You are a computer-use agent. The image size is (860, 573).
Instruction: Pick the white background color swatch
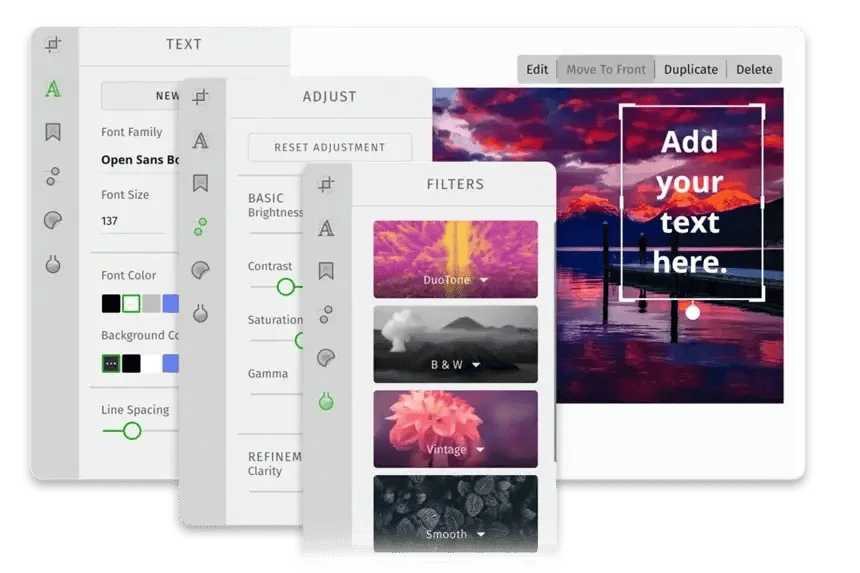[x=151, y=363]
